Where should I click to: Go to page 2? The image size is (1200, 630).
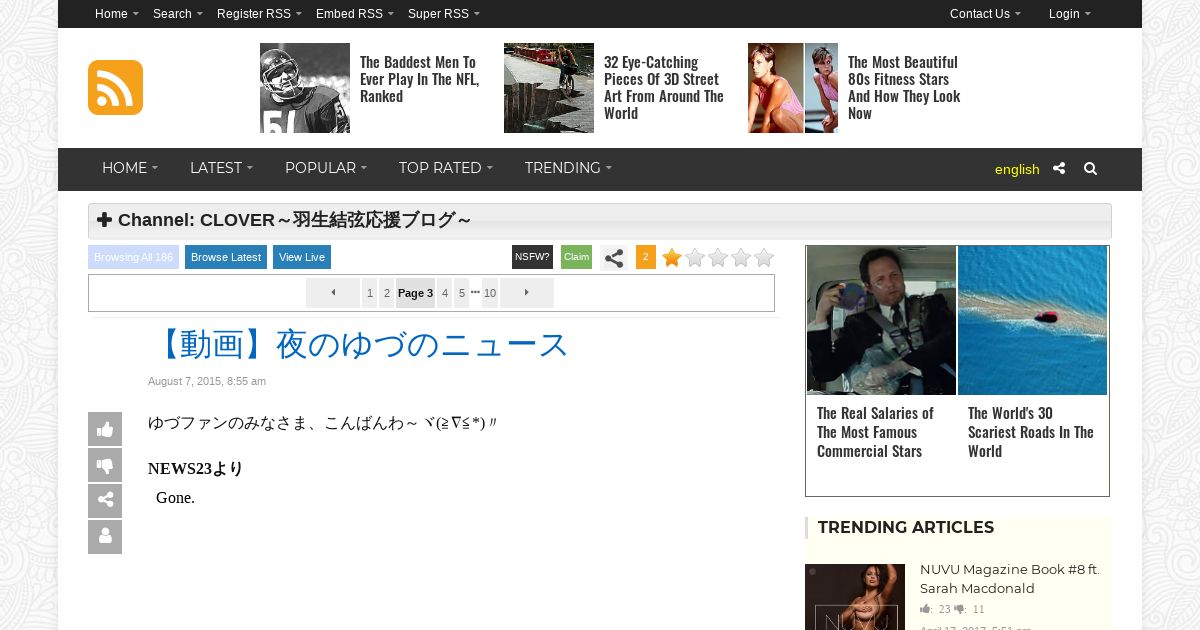pyautogui.click(x=387, y=293)
